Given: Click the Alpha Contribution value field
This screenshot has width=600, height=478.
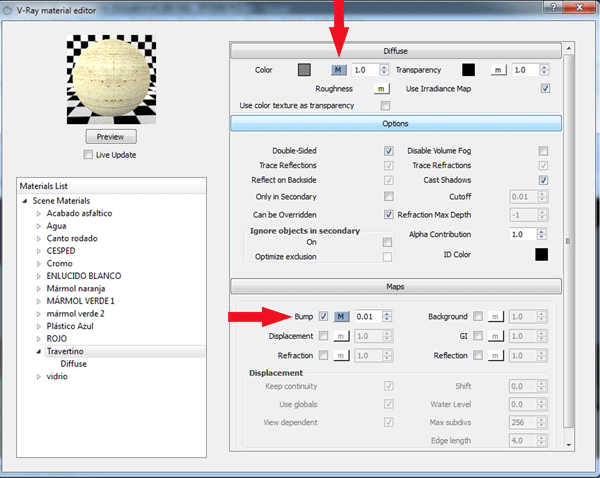Looking at the screenshot, I should pyautogui.click(x=523, y=234).
